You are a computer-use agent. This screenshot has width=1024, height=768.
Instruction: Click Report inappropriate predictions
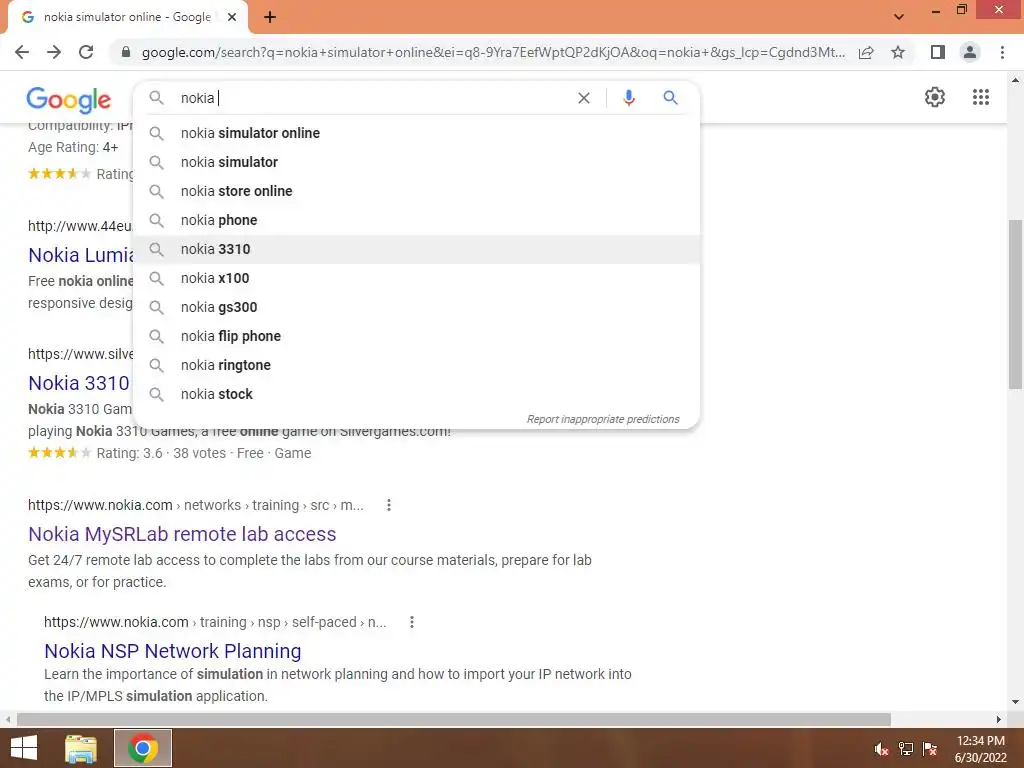click(603, 419)
